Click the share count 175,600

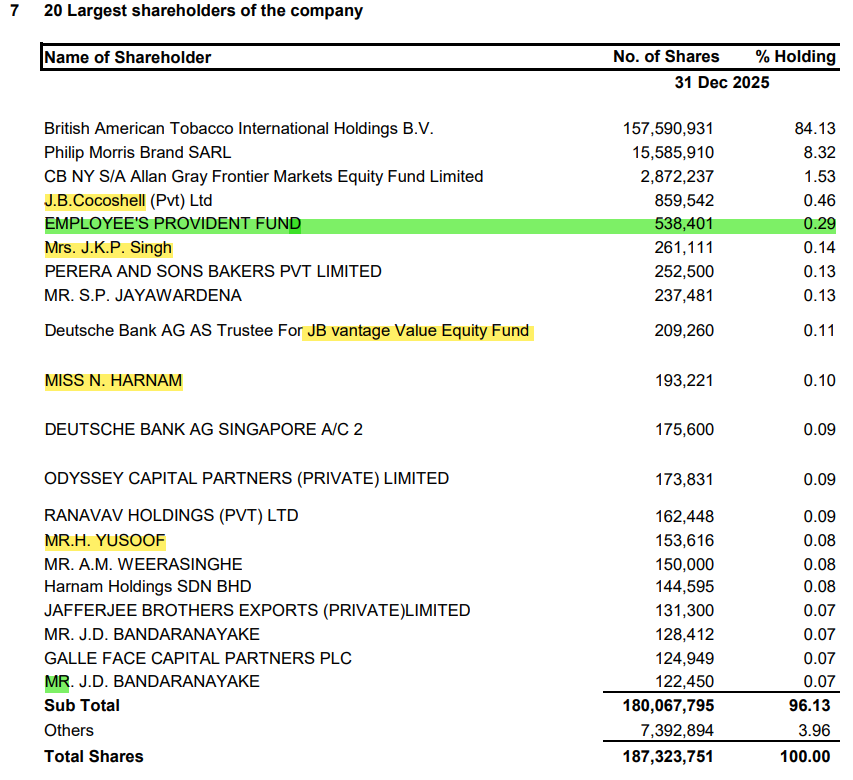click(684, 429)
